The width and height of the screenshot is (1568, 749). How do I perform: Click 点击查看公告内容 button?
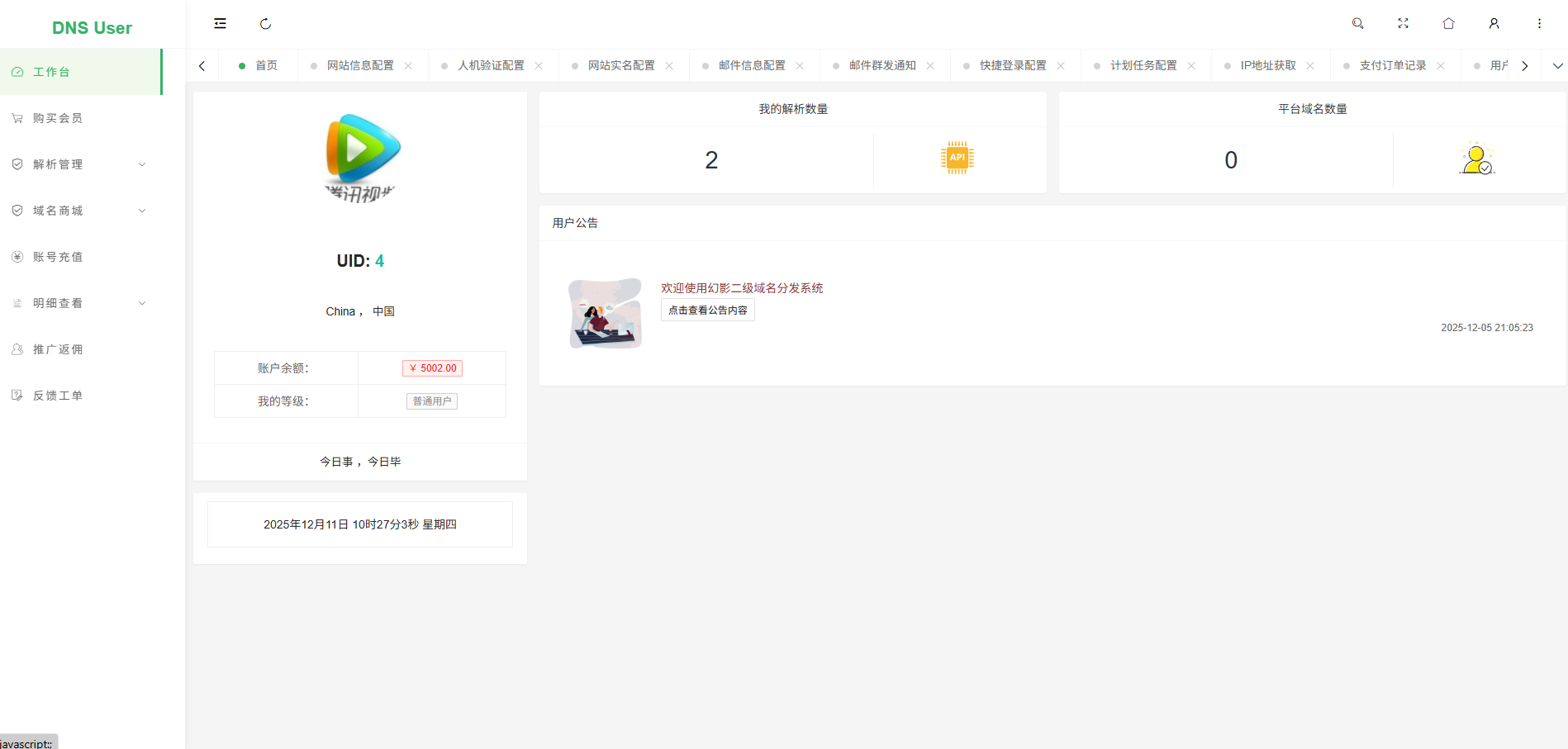707,311
